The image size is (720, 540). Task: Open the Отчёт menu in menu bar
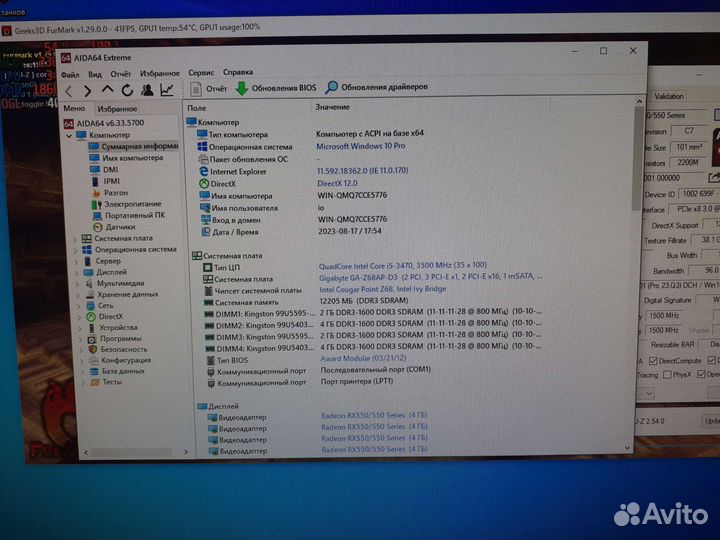[x=120, y=73]
